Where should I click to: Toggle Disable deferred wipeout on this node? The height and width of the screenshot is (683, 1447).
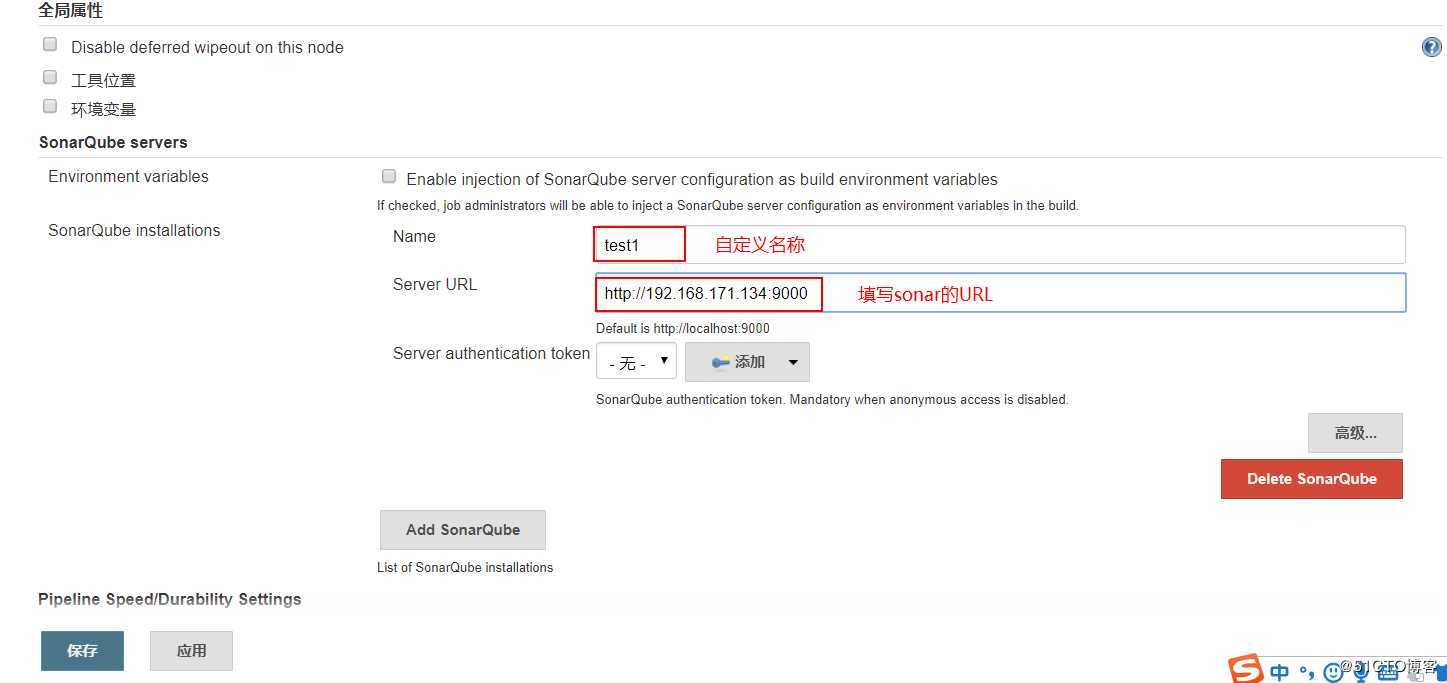pyautogui.click(x=50, y=44)
